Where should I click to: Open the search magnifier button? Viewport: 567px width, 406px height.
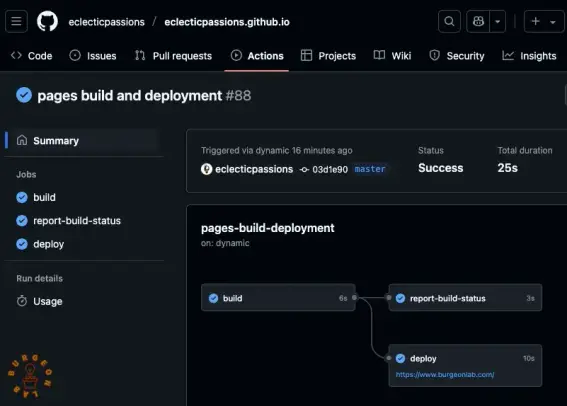pyautogui.click(x=449, y=22)
